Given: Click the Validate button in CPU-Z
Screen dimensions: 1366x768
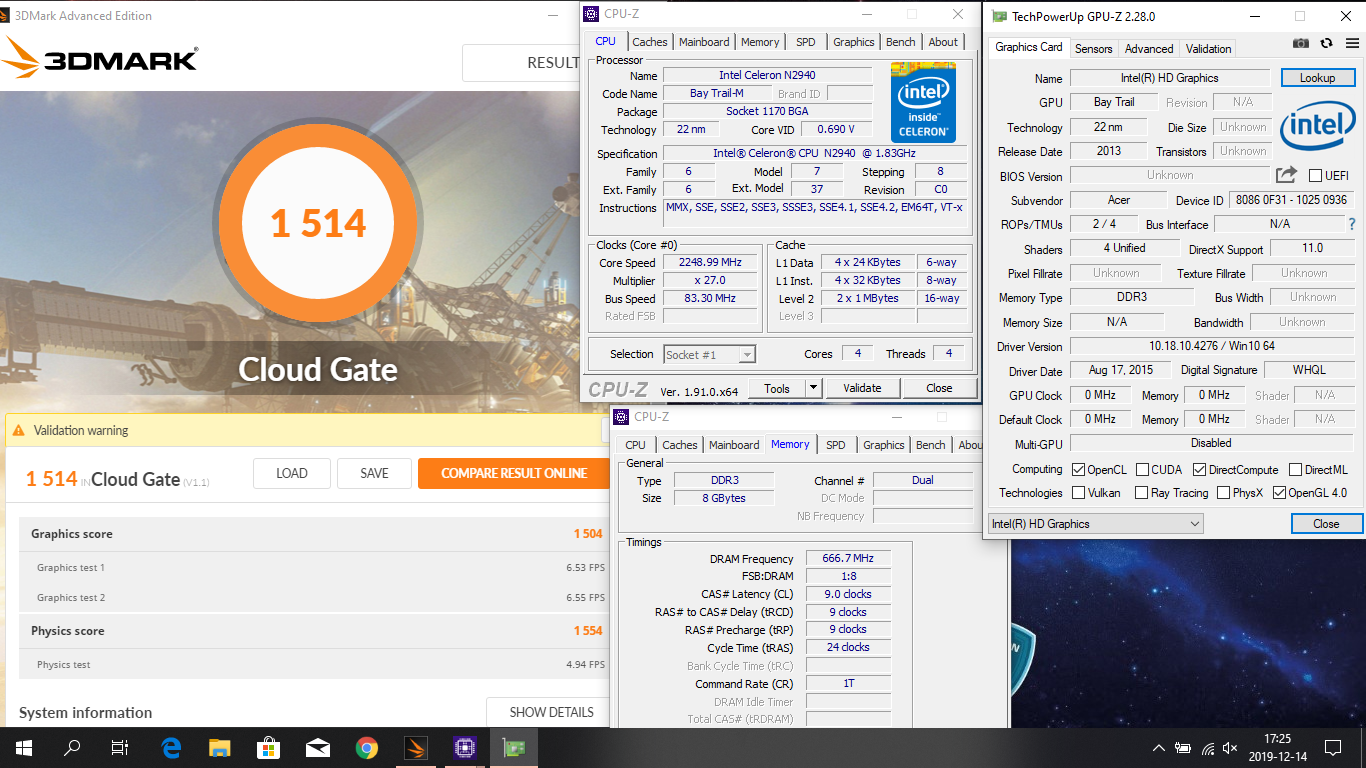Looking at the screenshot, I should coord(862,388).
